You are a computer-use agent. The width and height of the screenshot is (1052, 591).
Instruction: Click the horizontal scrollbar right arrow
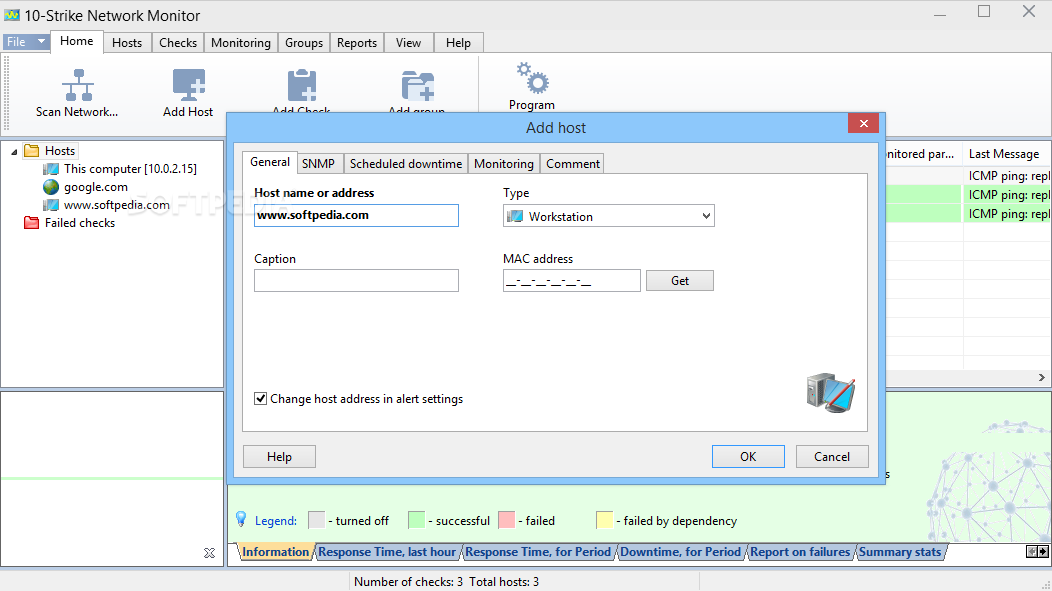(x=1041, y=378)
